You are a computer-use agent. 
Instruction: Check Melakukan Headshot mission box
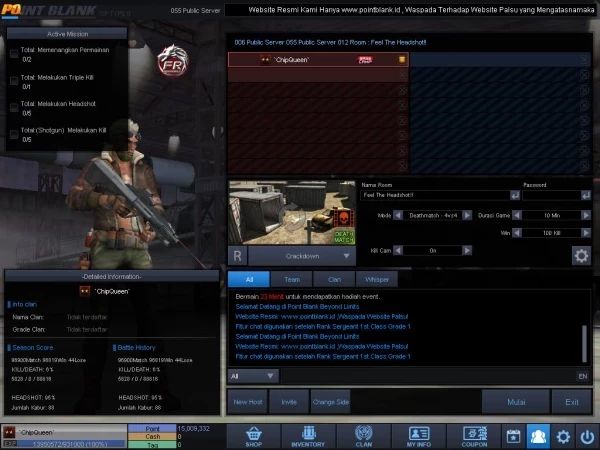(14, 108)
